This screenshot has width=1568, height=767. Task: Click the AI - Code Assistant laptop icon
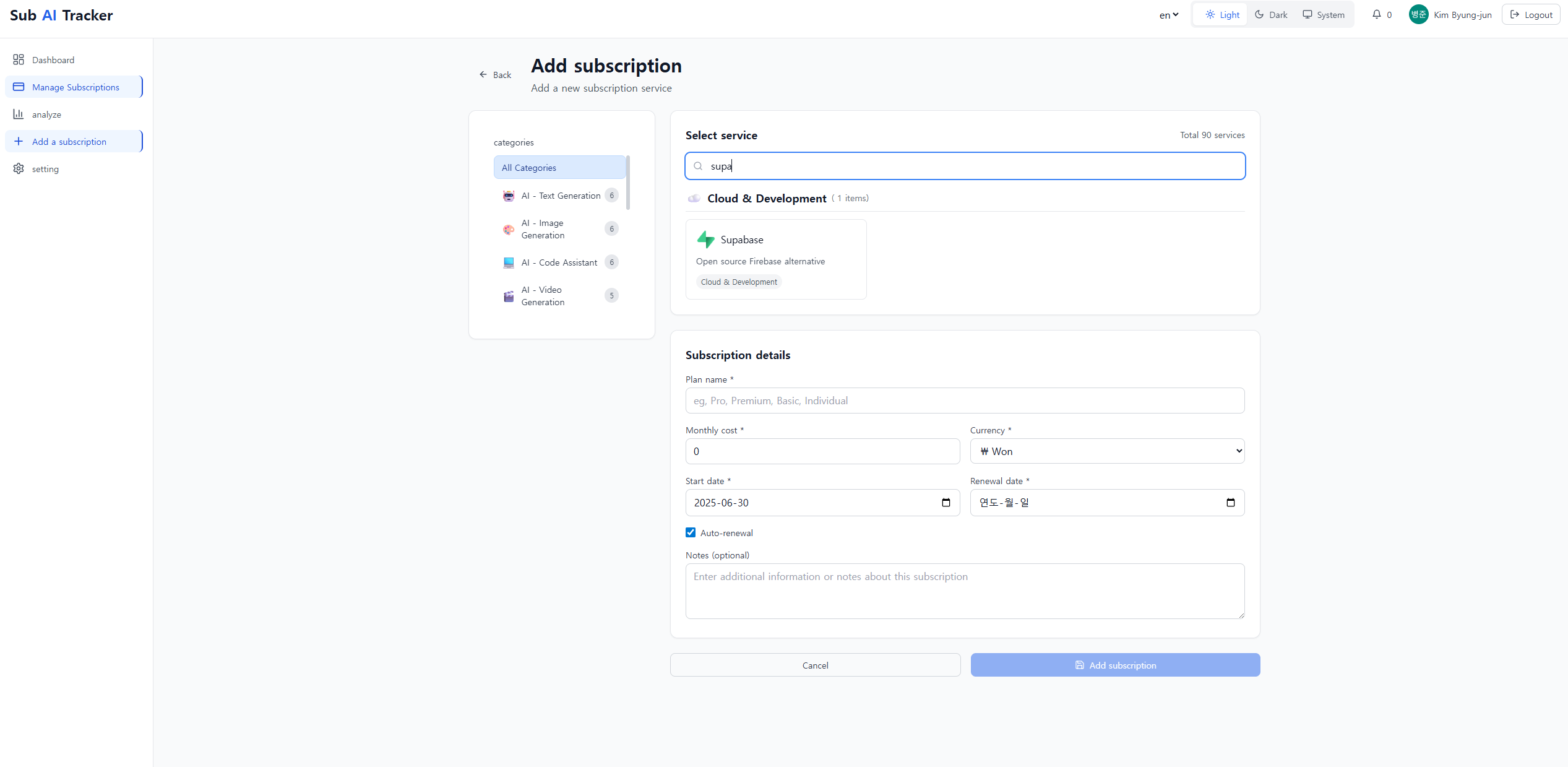click(x=509, y=262)
